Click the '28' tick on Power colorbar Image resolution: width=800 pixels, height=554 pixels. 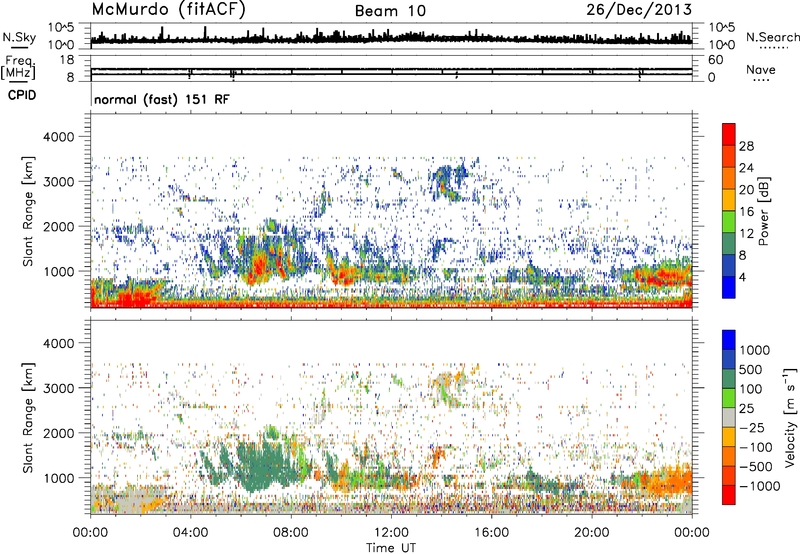pos(746,146)
